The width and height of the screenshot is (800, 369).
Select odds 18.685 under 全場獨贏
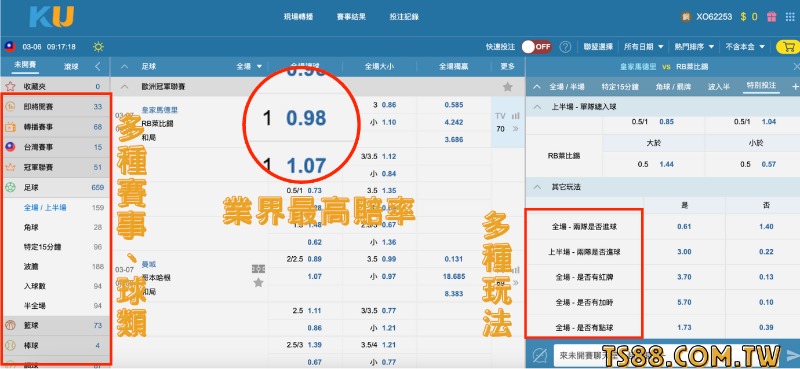click(x=454, y=276)
